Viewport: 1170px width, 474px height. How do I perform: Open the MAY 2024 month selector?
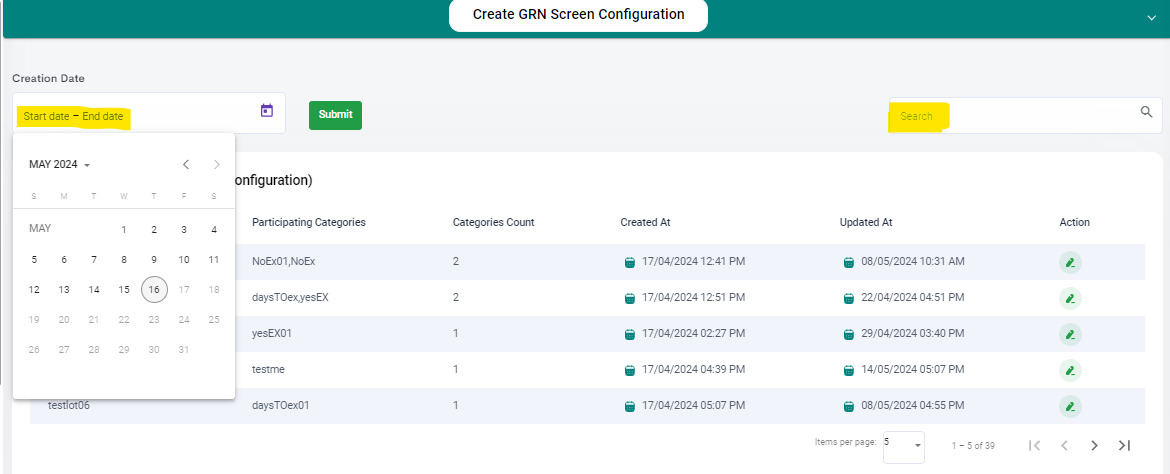pos(60,164)
